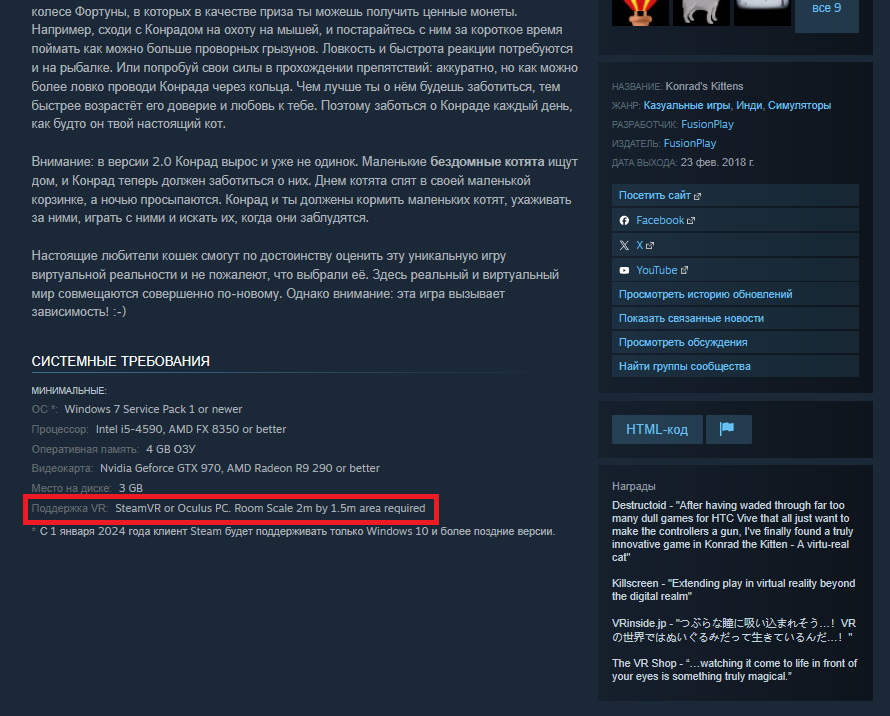Image resolution: width=890 pixels, height=716 pixels.
Task: Open the HTML-код embed button
Action: point(657,429)
